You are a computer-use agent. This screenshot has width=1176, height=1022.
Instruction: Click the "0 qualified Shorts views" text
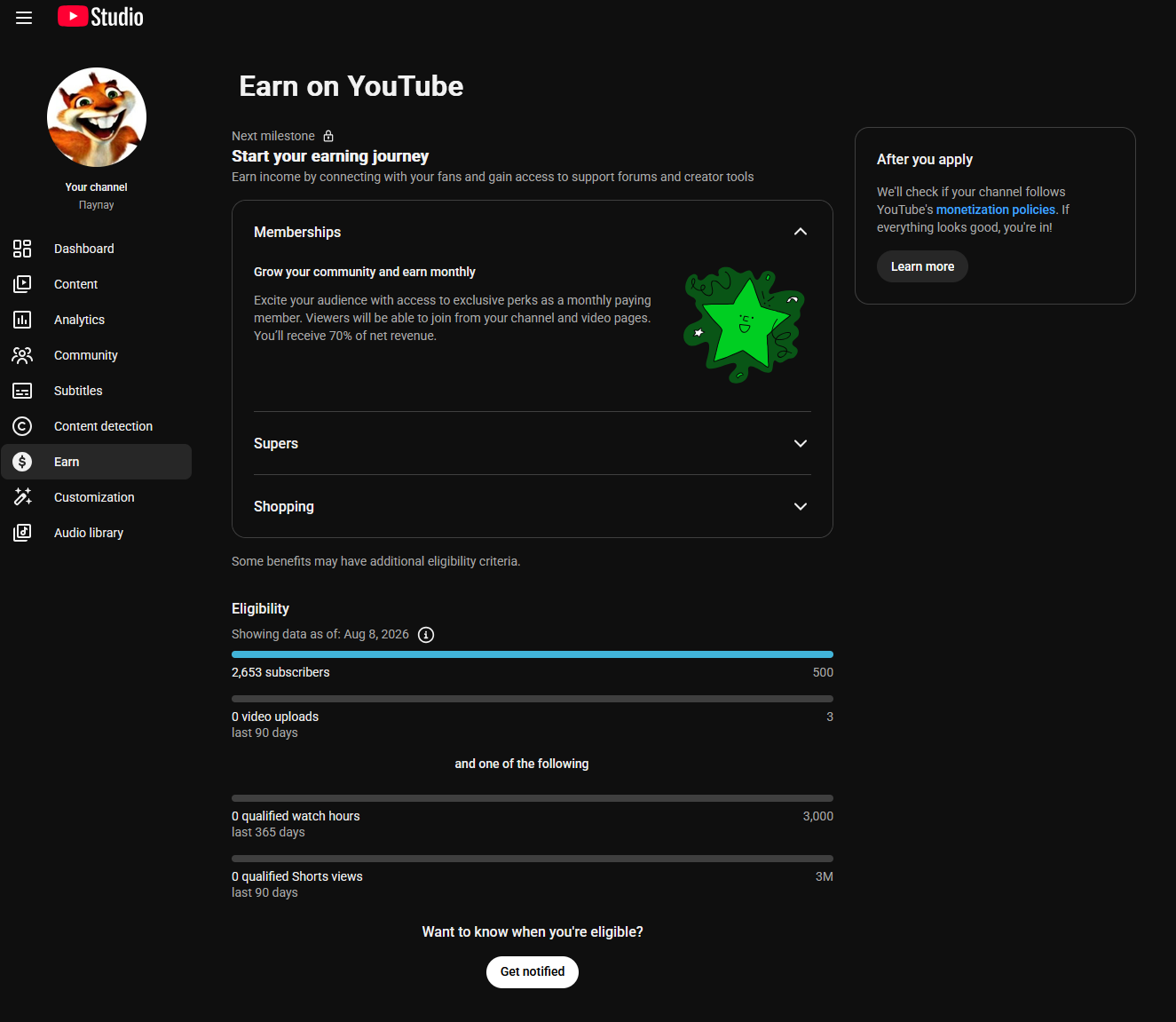point(297,876)
